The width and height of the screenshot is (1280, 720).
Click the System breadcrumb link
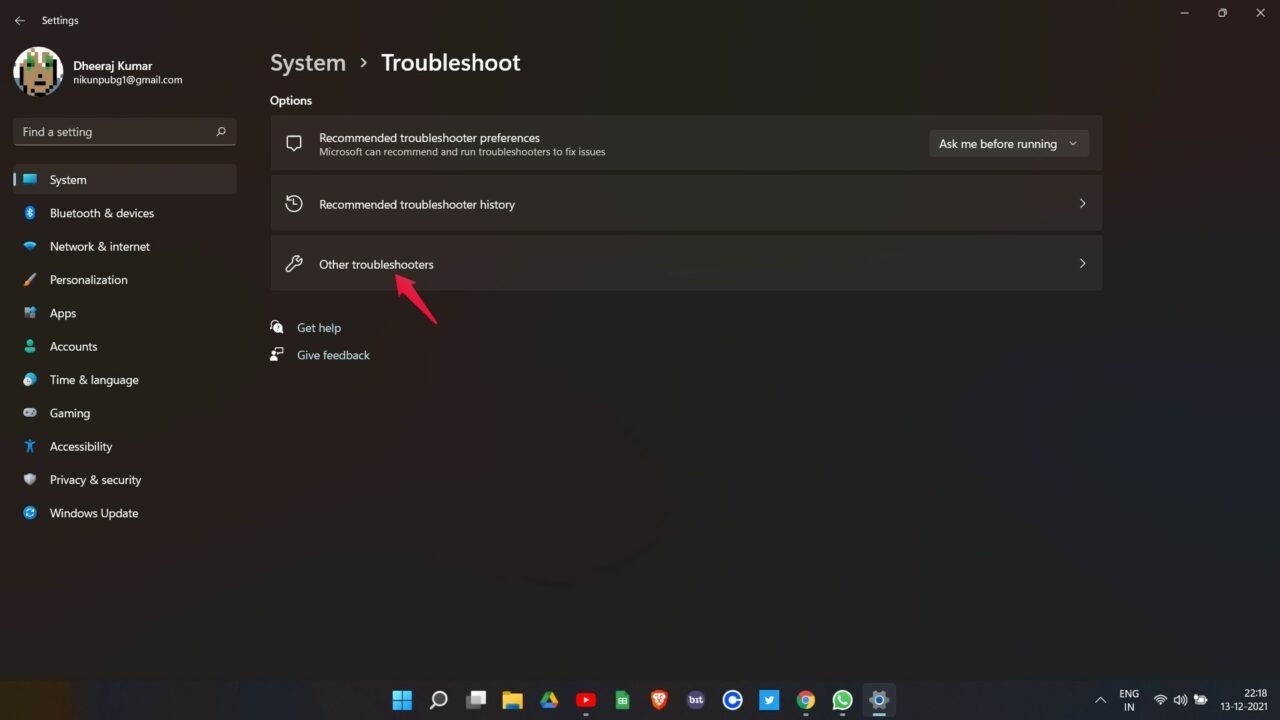click(x=308, y=62)
